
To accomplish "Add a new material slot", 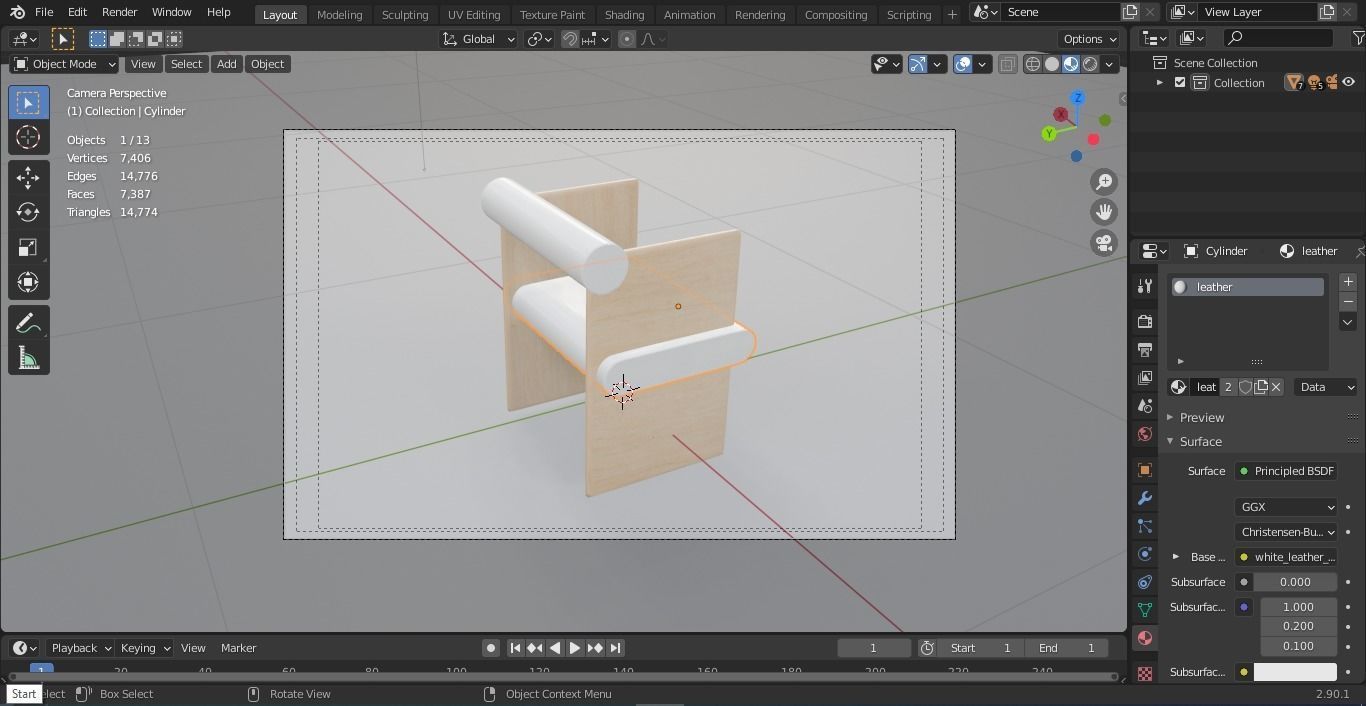I will pyautogui.click(x=1348, y=282).
